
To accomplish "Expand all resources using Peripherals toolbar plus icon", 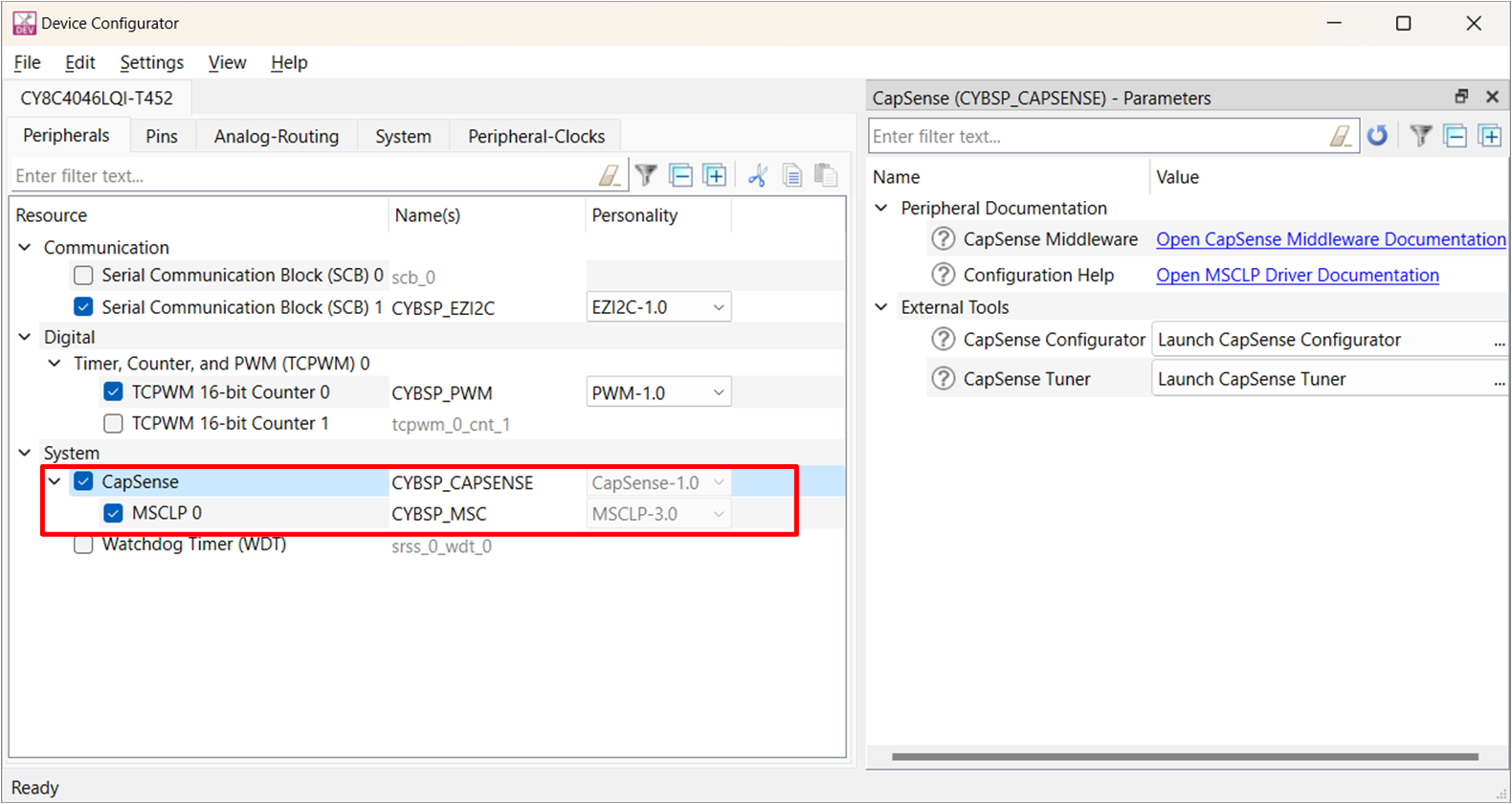I will click(x=715, y=175).
